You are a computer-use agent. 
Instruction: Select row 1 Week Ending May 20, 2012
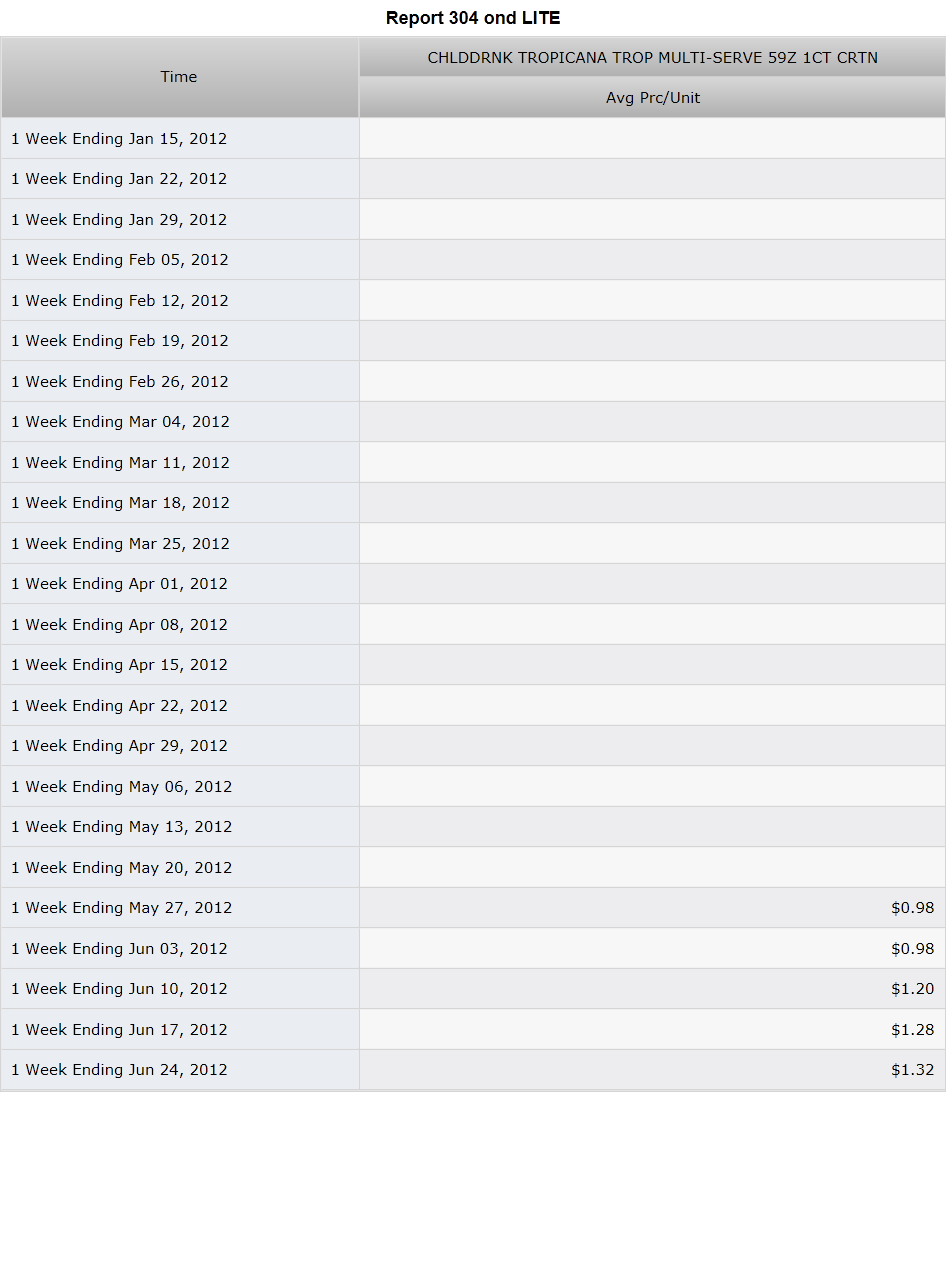(x=473, y=868)
